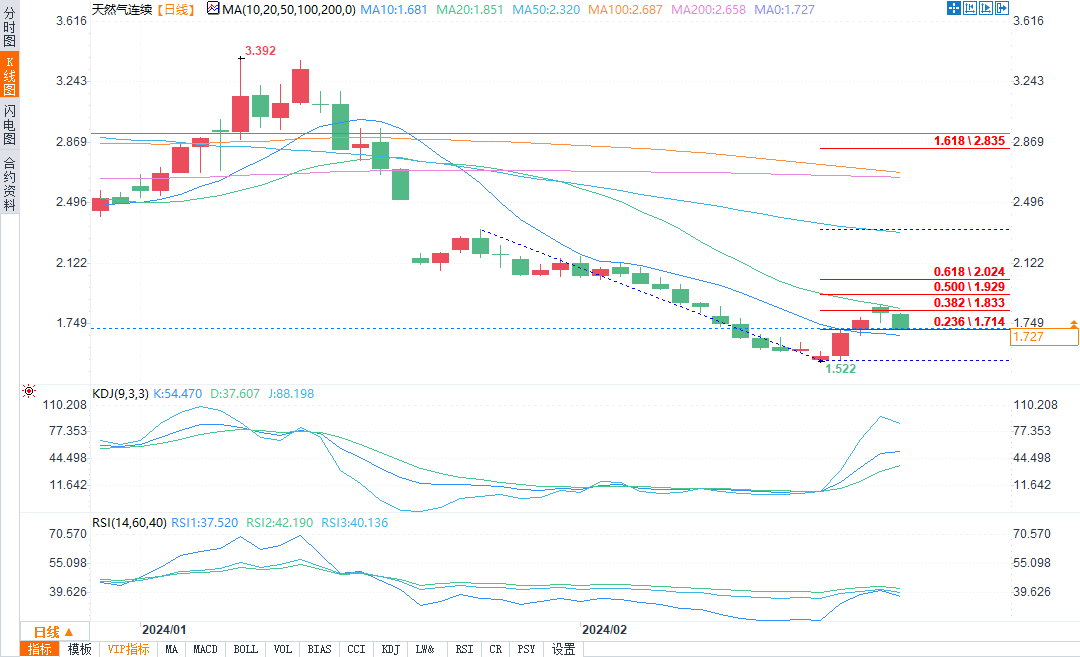Click the orange price alert arrows on axis
The width and height of the screenshot is (1080, 657).
(x=1073, y=324)
